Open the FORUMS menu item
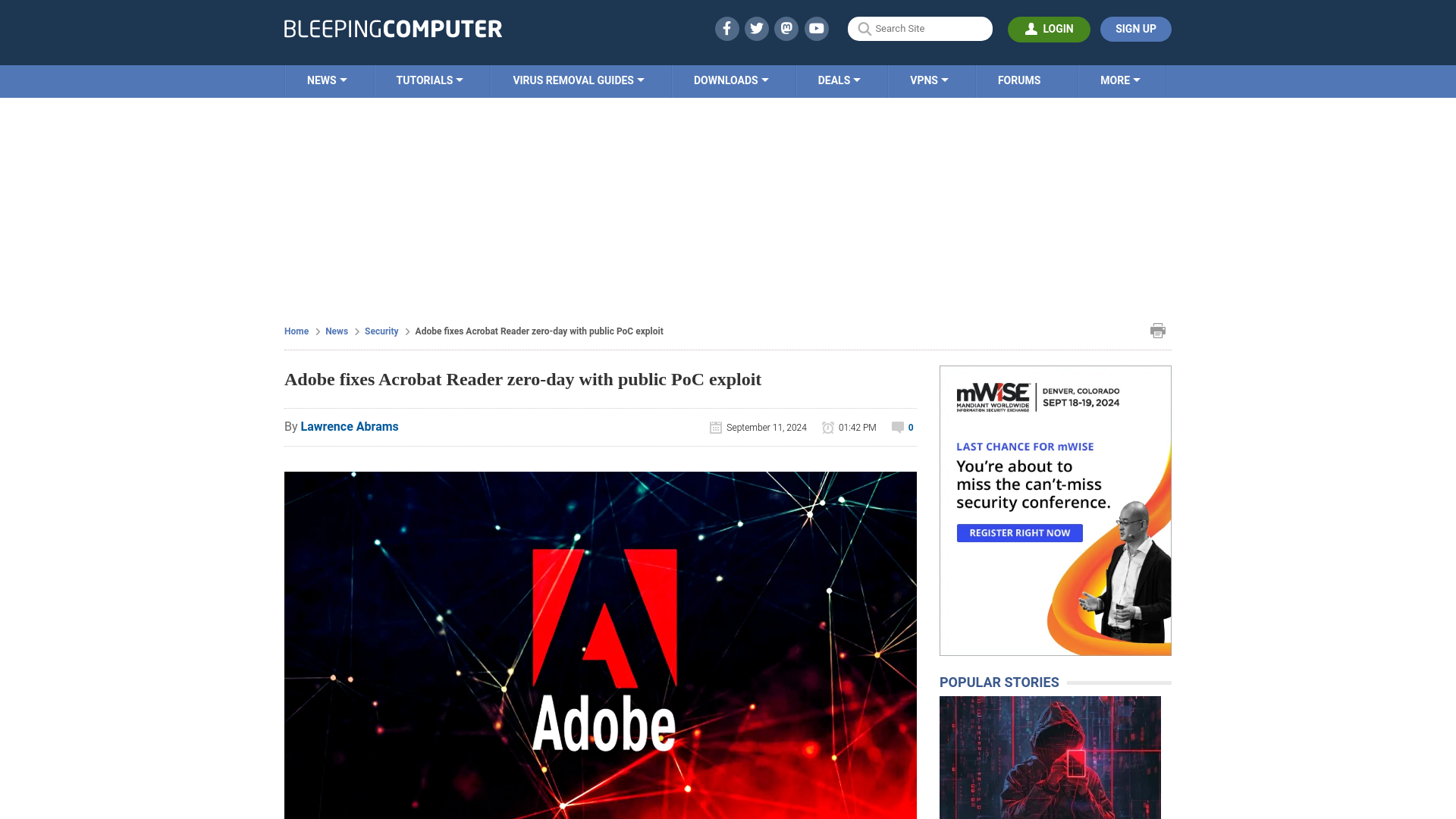Viewport: 1456px width, 819px height. pos(1018,80)
